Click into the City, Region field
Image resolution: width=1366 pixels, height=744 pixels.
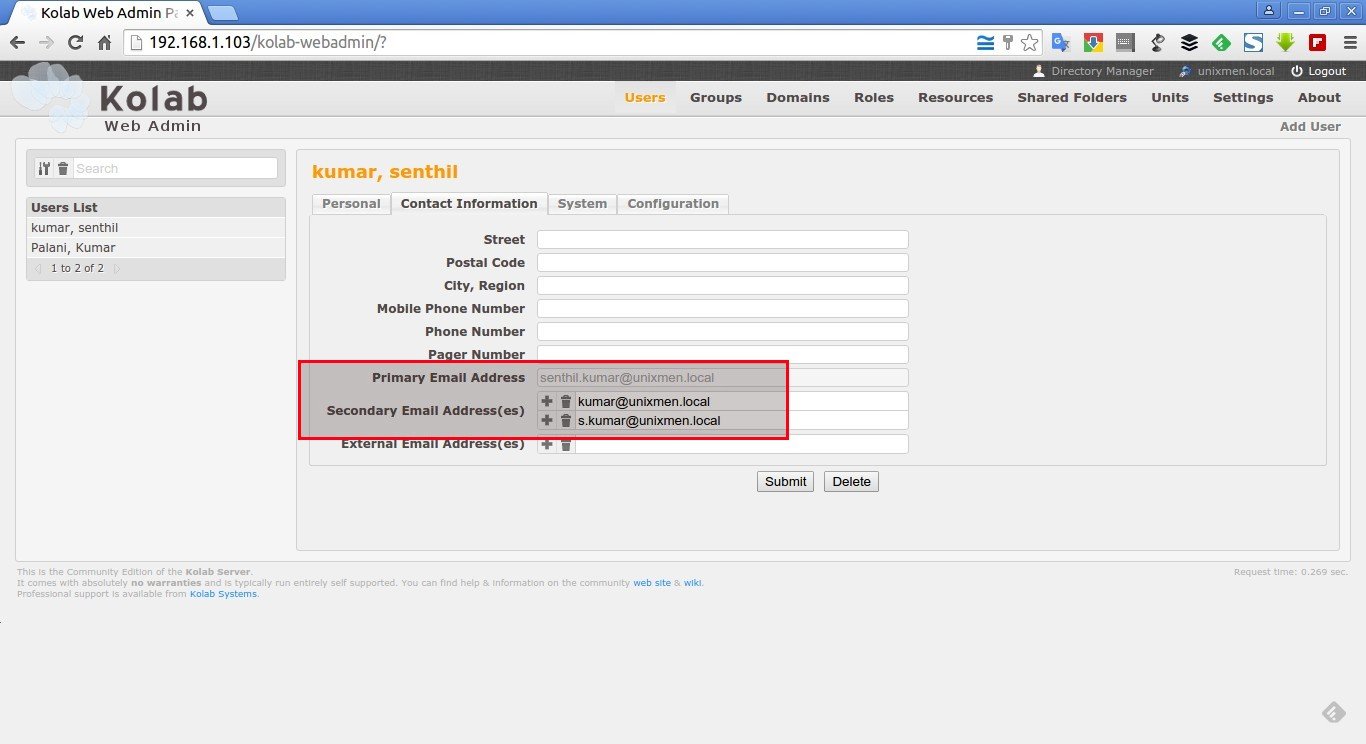point(723,286)
